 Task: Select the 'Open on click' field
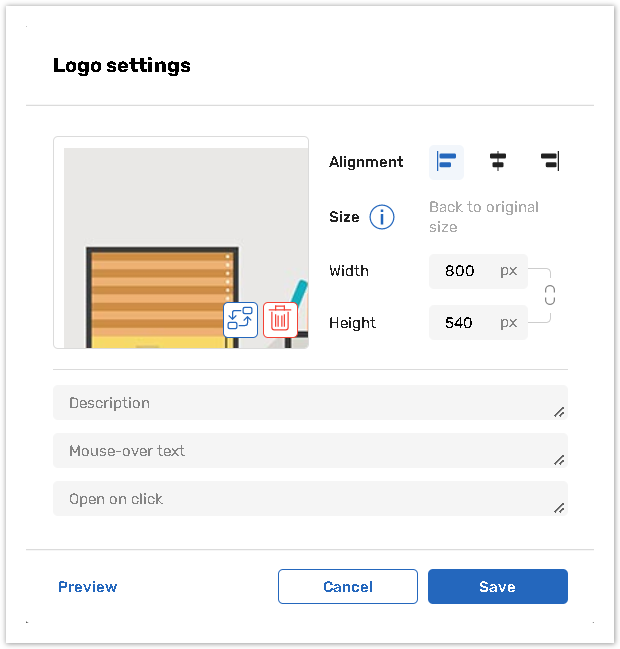300,499
